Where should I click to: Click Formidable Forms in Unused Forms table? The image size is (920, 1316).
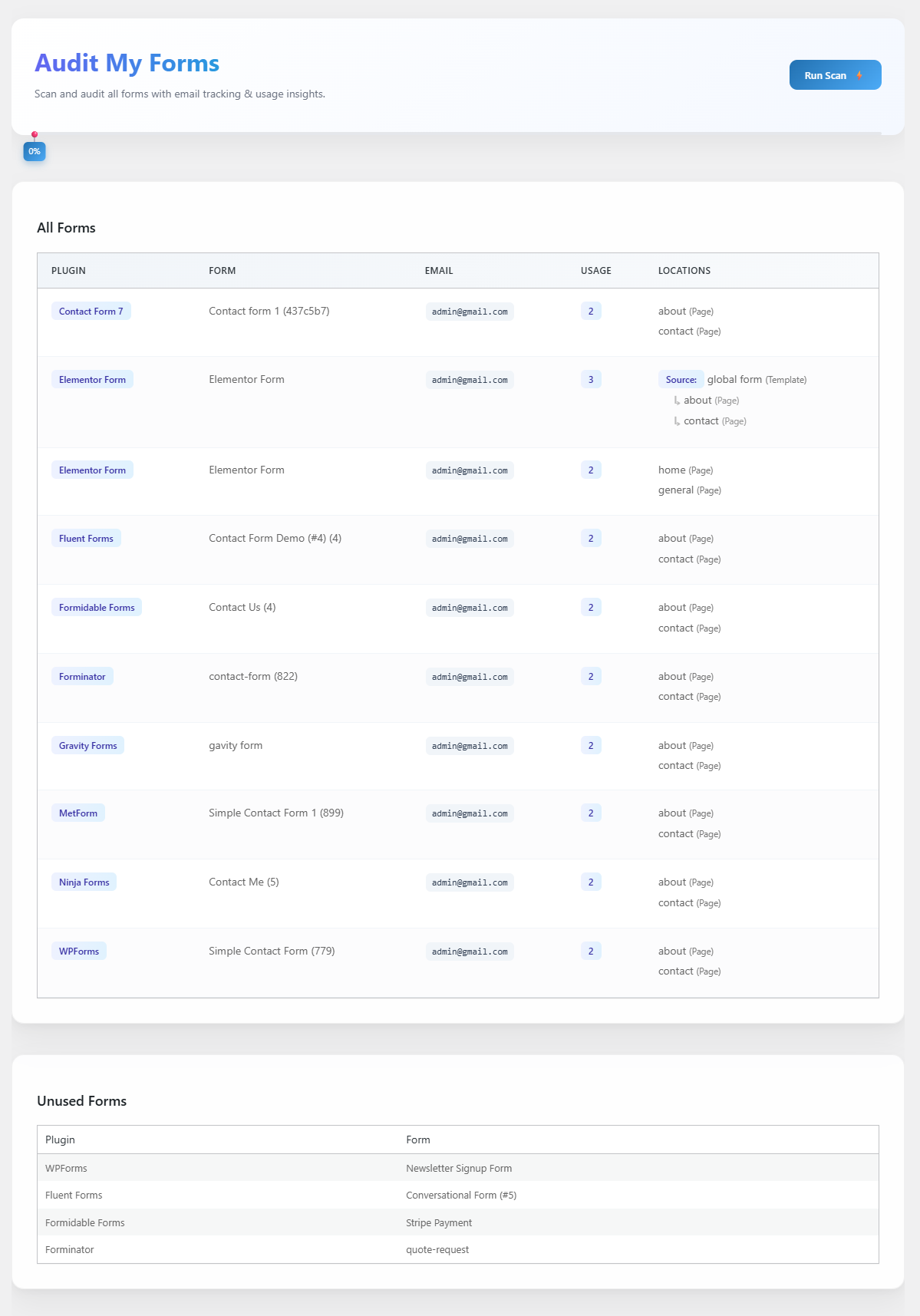coord(84,1222)
